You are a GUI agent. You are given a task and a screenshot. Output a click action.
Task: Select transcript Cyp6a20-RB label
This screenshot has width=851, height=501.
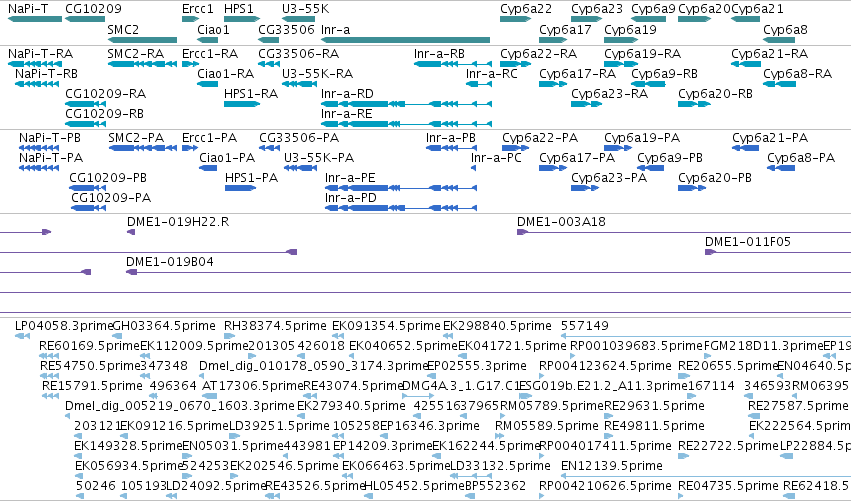tap(715, 93)
